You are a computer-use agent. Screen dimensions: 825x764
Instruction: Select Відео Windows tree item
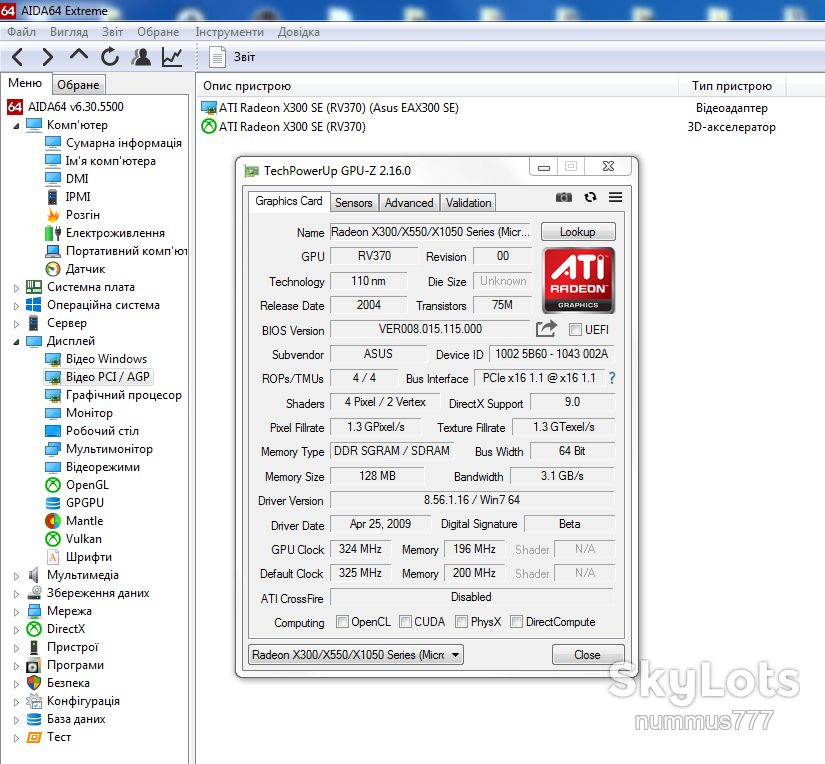[96, 359]
